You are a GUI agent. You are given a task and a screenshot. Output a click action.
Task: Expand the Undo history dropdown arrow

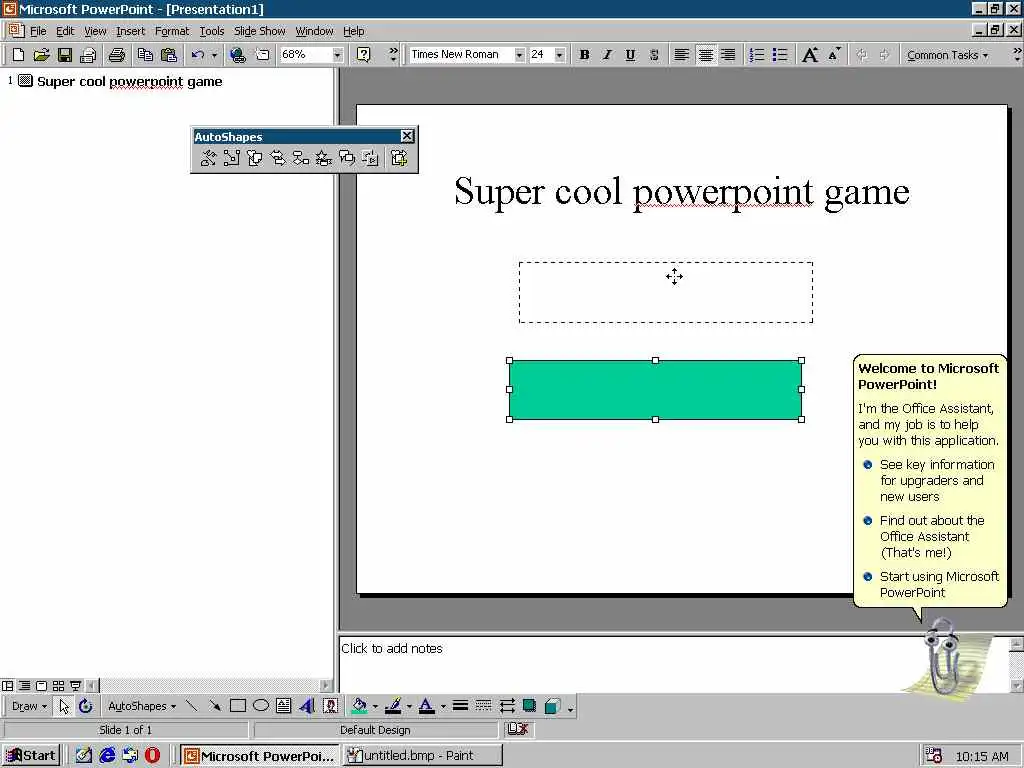point(214,55)
